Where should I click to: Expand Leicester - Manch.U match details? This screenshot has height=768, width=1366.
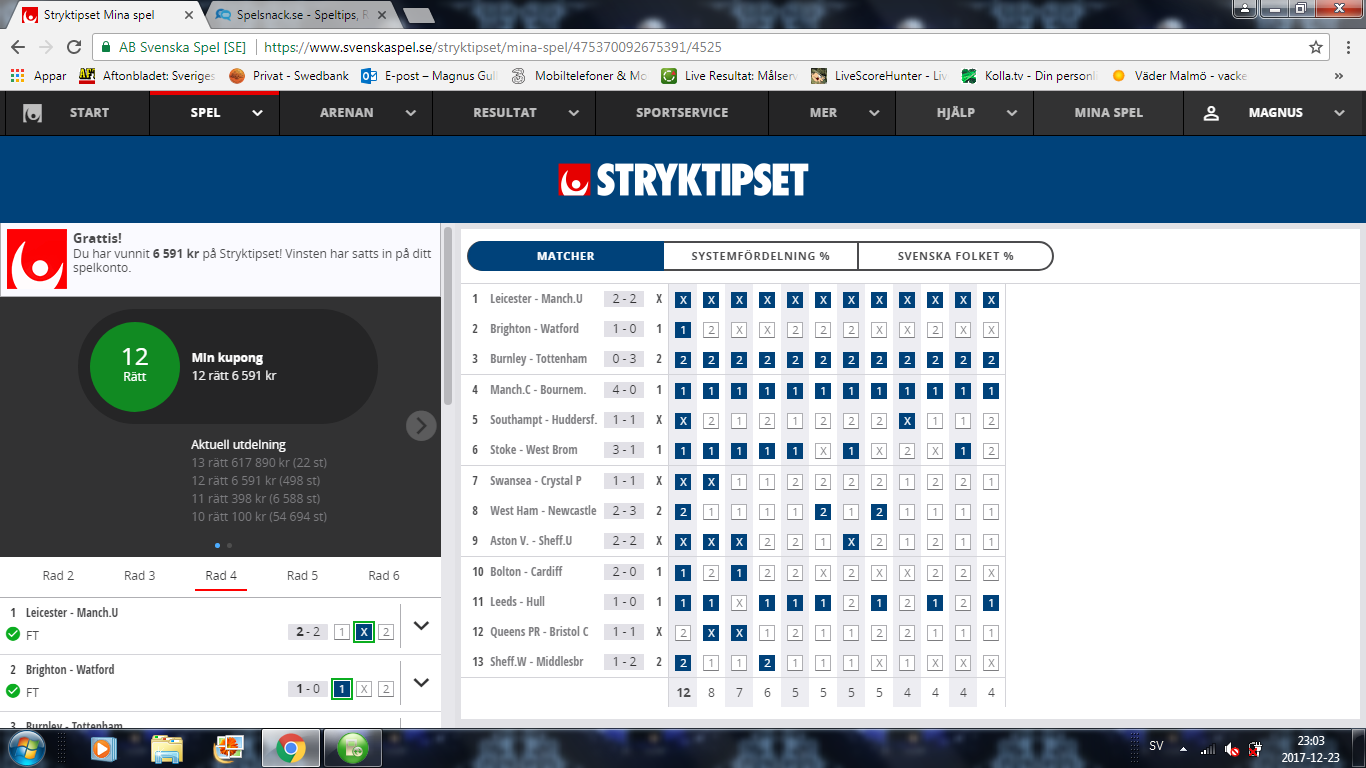coord(421,626)
